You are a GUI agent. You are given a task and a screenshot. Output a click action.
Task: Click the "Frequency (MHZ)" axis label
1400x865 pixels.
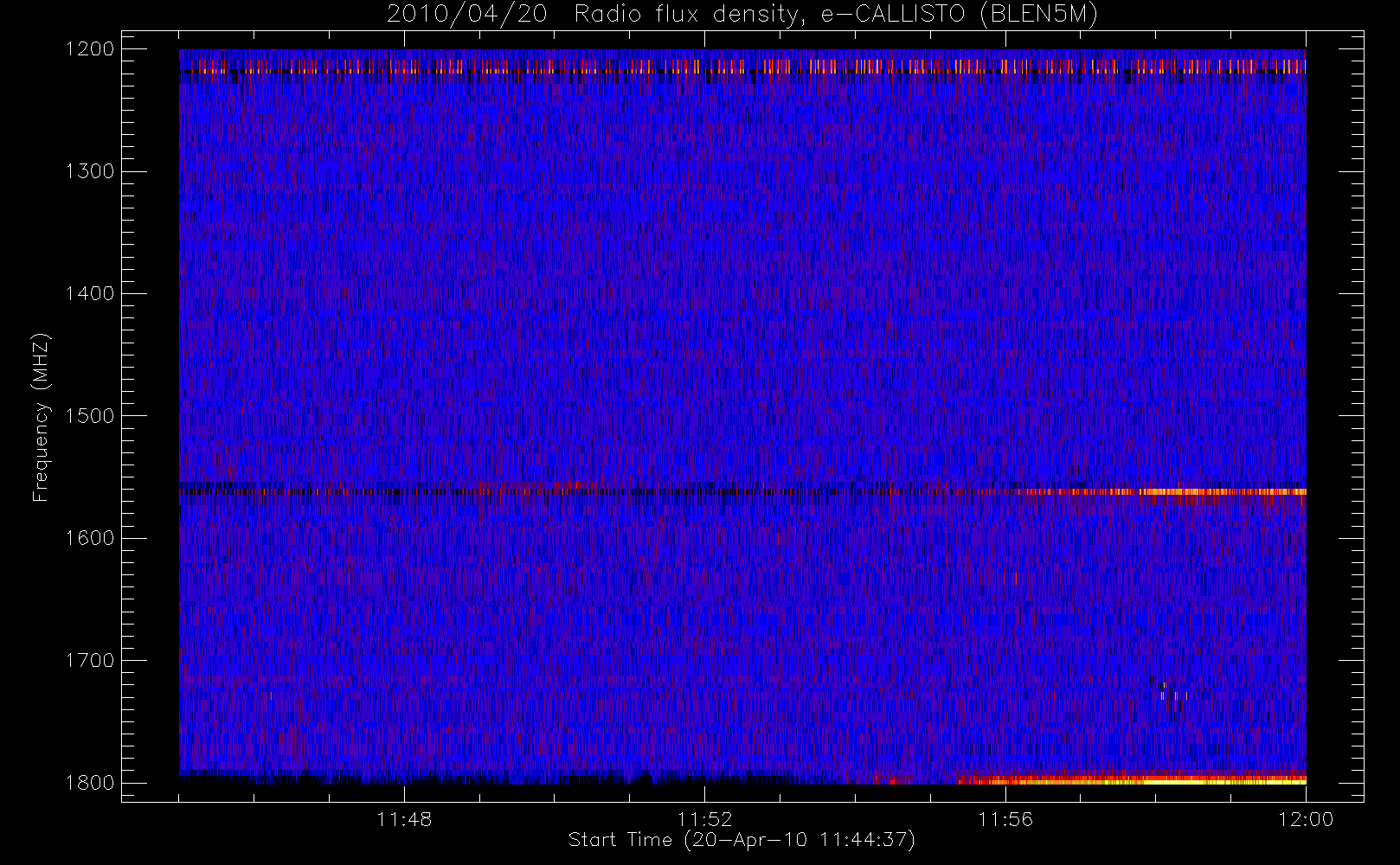pos(40,417)
